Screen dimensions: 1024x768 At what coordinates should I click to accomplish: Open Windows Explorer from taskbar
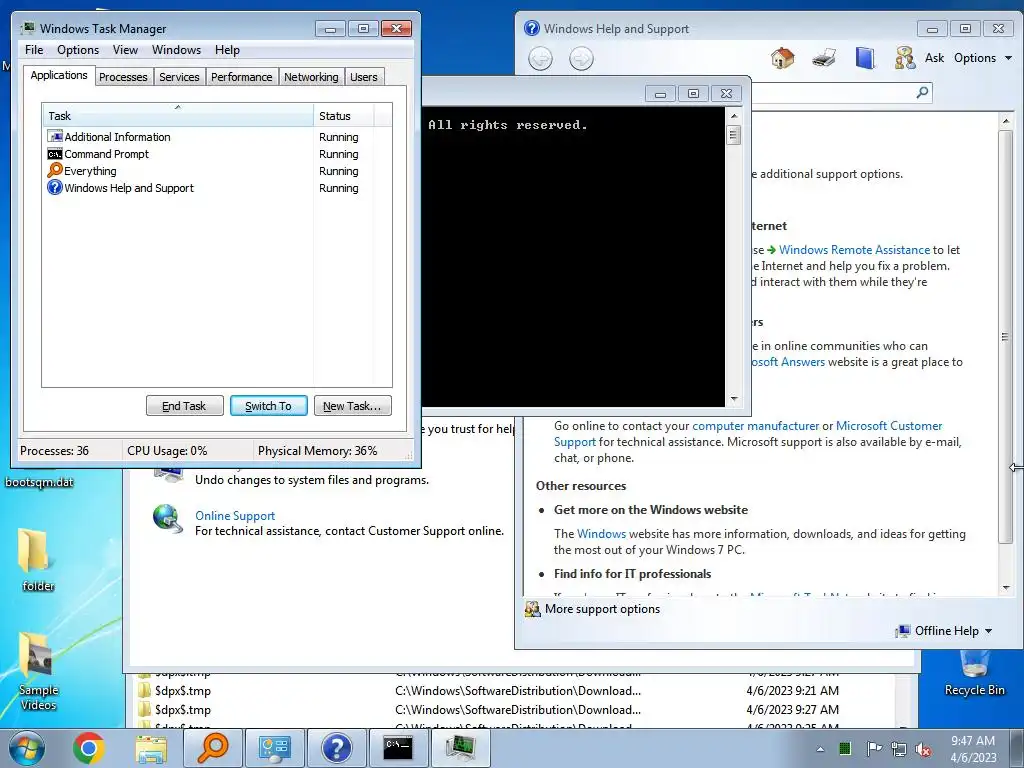coord(151,748)
